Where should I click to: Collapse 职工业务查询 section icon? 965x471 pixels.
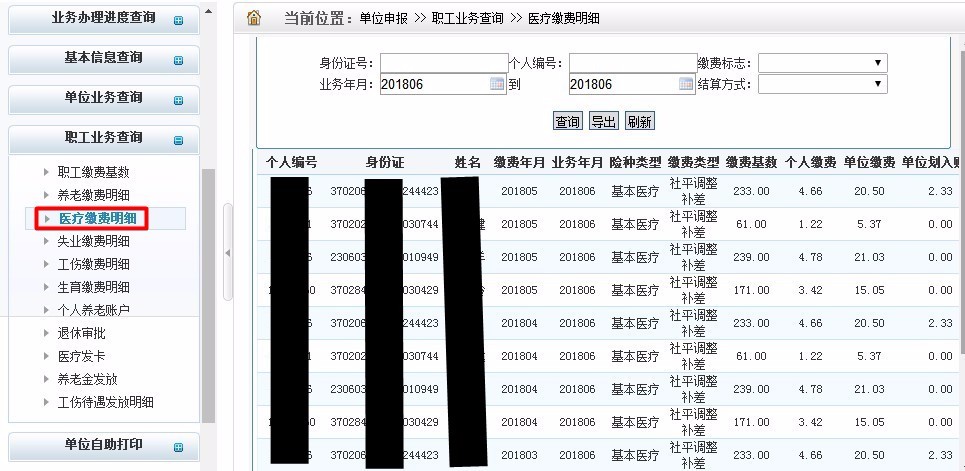(x=178, y=140)
